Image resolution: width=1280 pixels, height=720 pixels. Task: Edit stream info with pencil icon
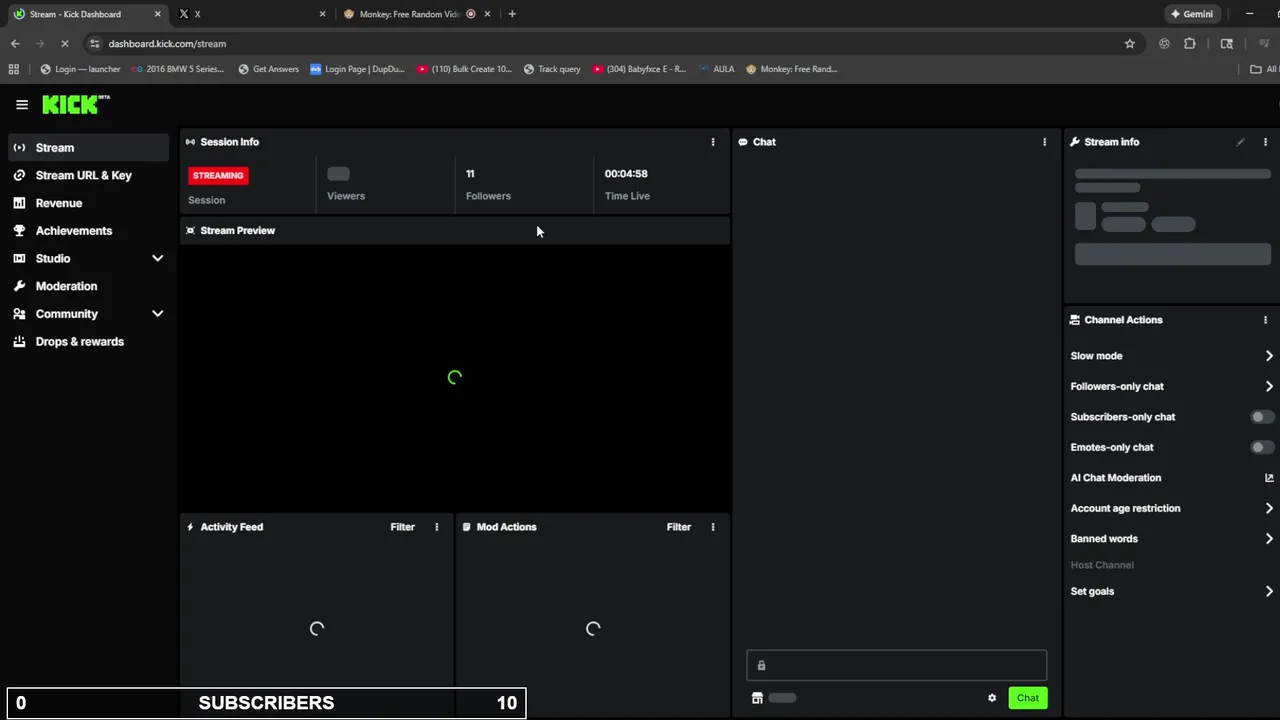coord(1241,142)
